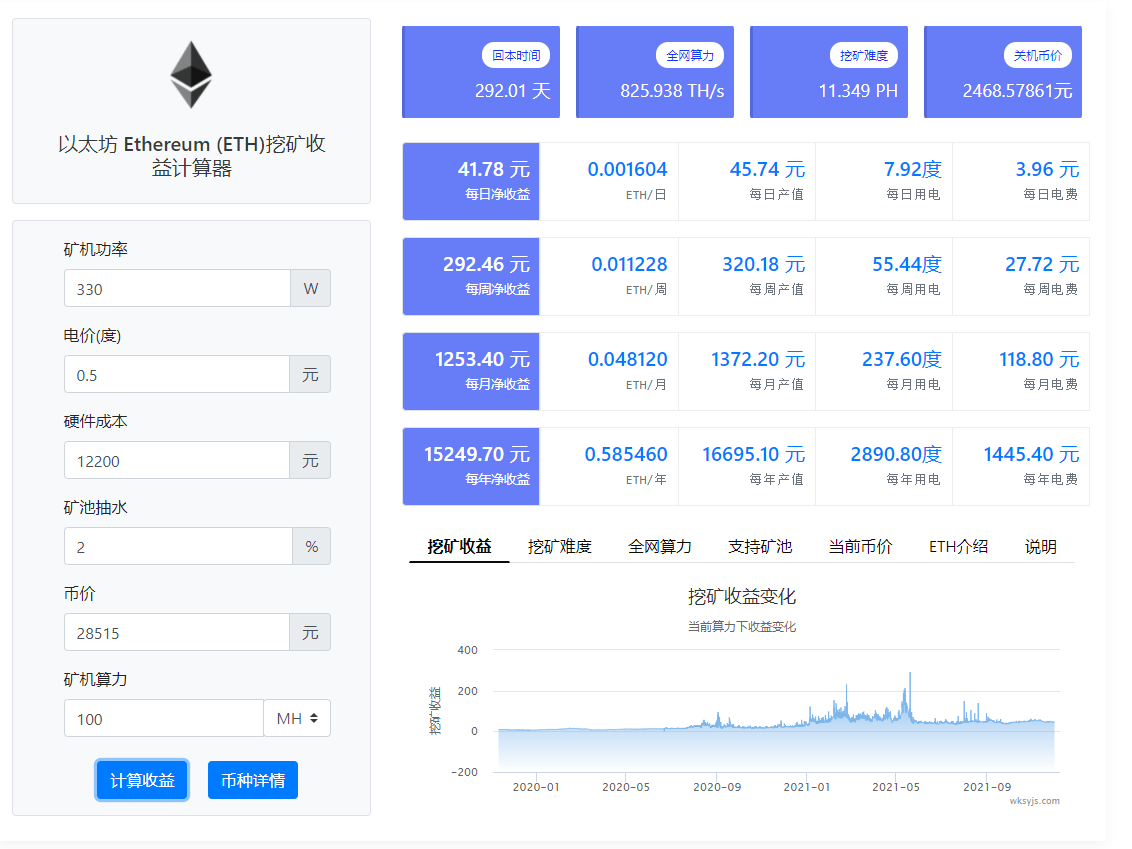Image resolution: width=1132 pixels, height=849 pixels.
Task: Click the 挖矿难度 badge in top card
Action: pos(864,56)
